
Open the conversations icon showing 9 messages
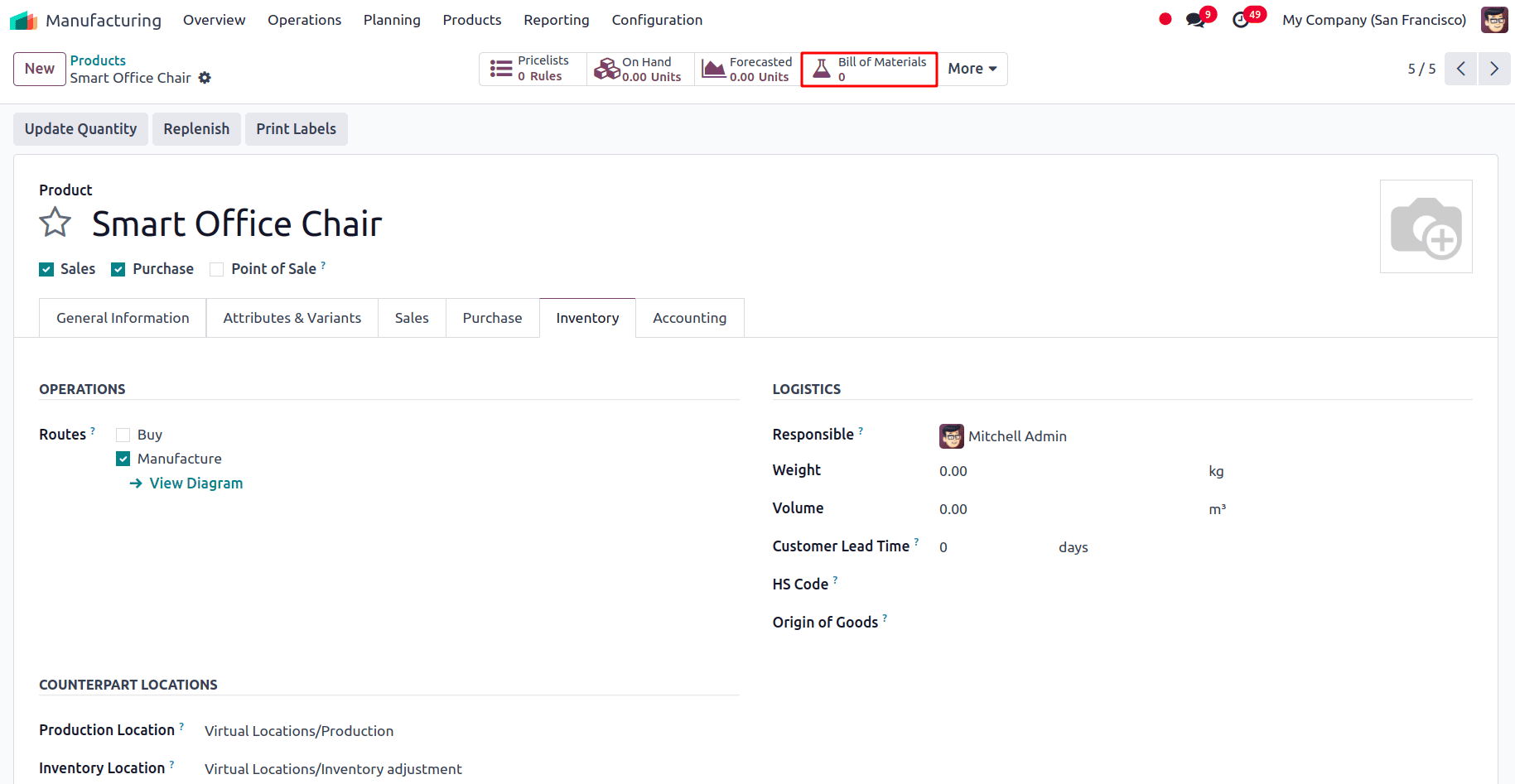pos(1197,18)
